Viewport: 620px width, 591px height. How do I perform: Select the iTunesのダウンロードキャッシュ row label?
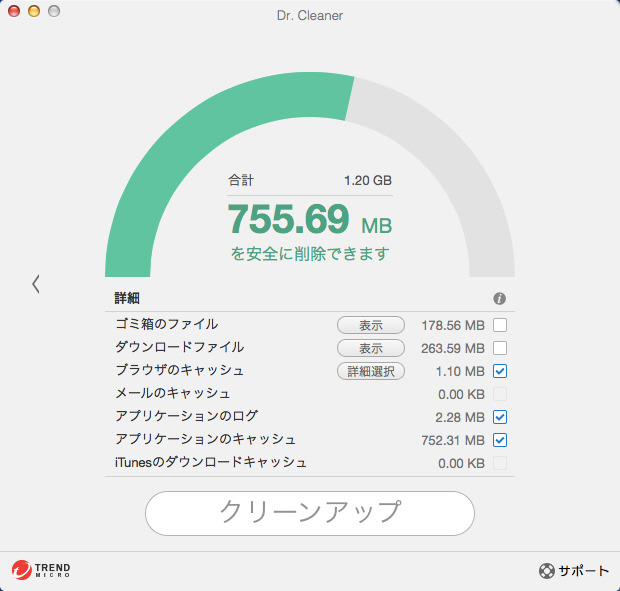(x=211, y=462)
